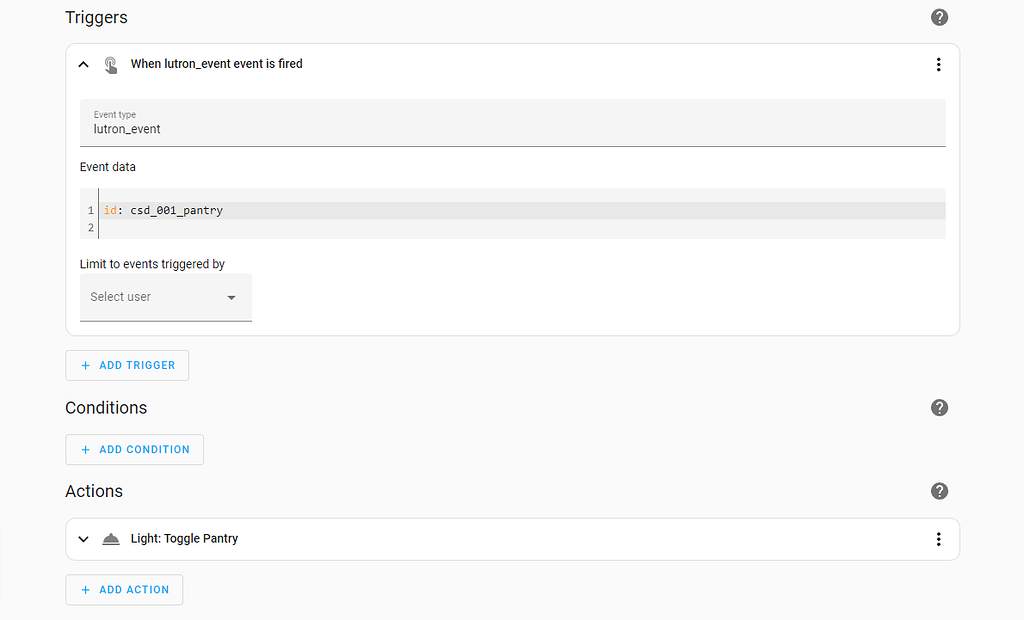Click the Add Action button
The width and height of the screenshot is (1024, 620).
click(124, 589)
